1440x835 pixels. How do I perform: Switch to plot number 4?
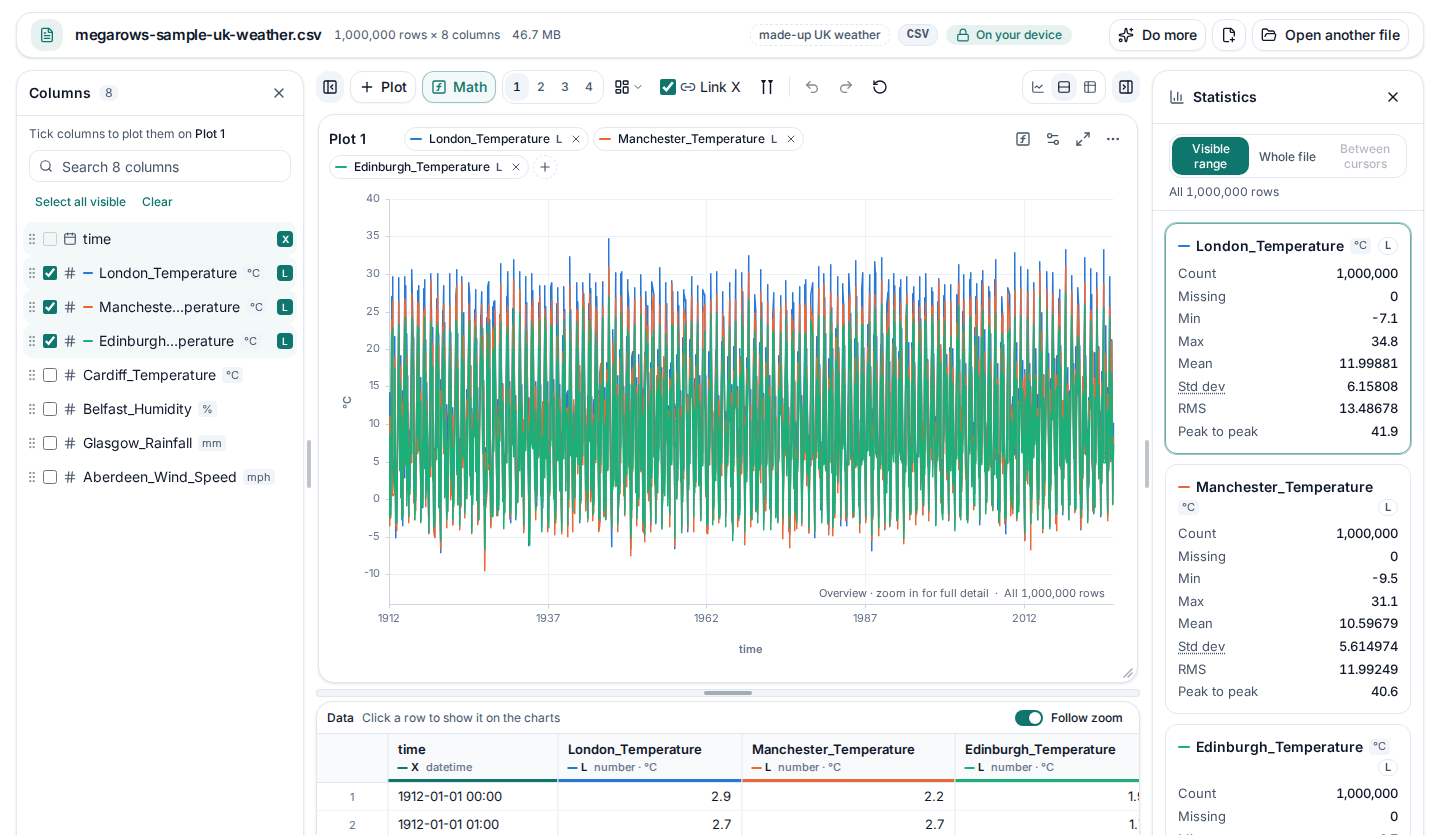[x=589, y=87]
